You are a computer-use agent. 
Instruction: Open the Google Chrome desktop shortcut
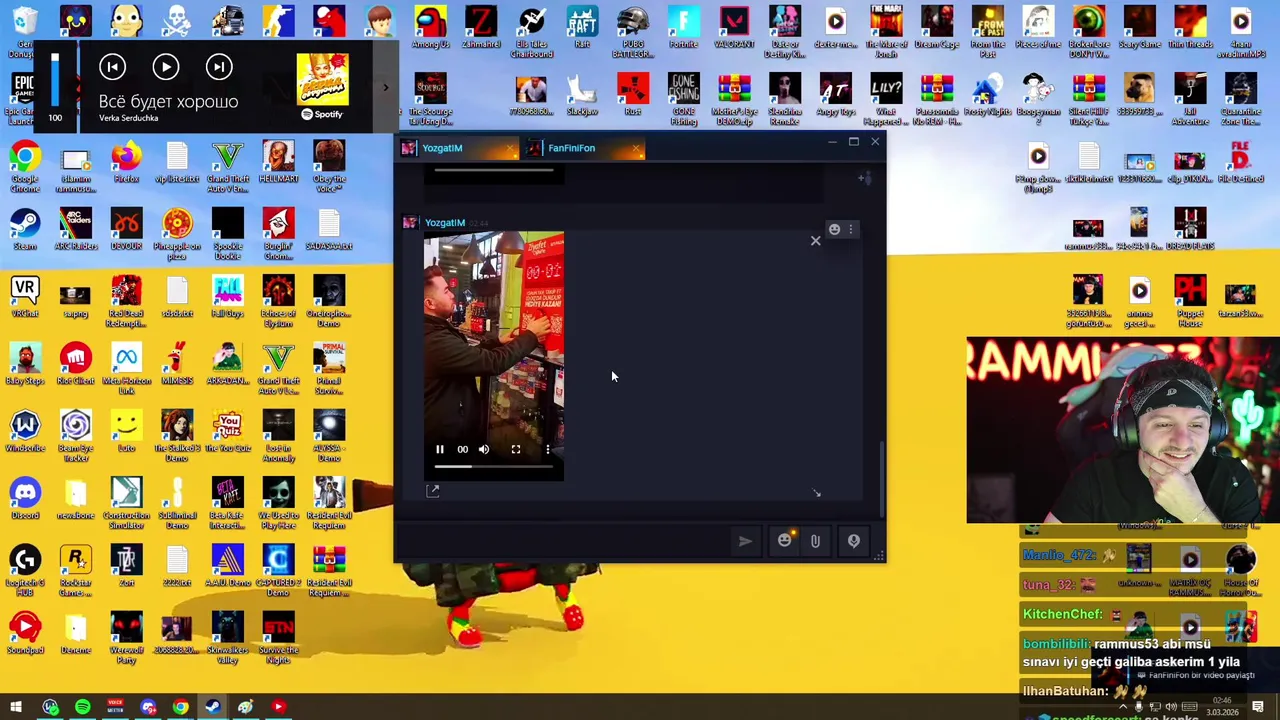(25, 166)
